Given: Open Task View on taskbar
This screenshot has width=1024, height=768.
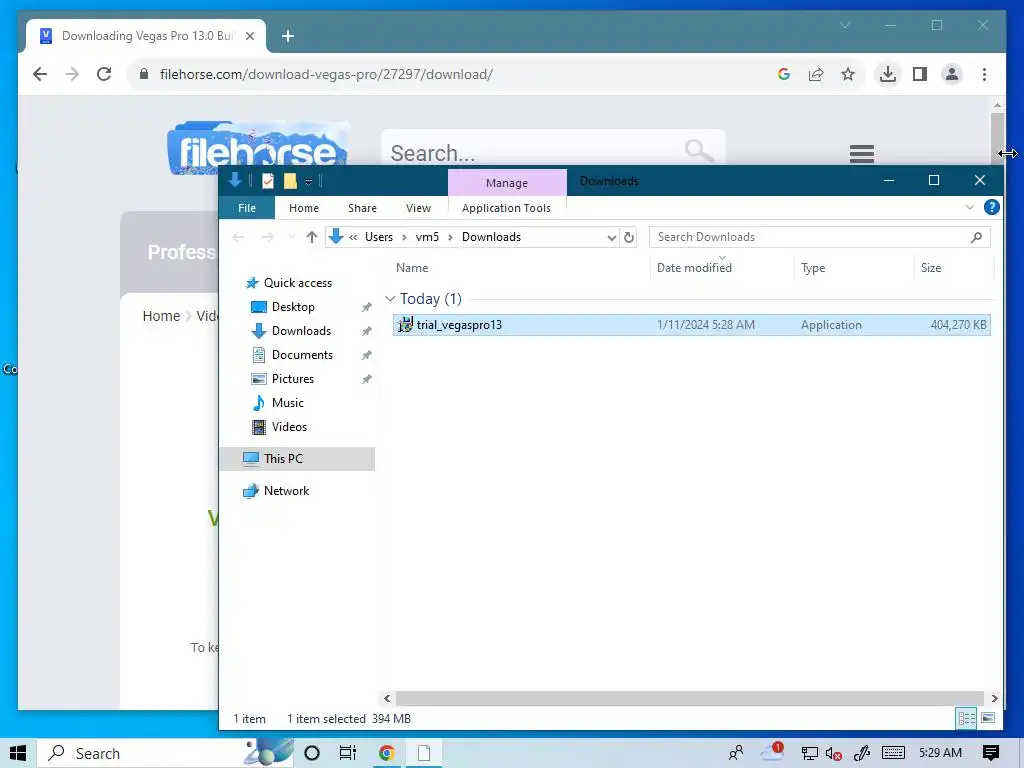Looking at the screenshot, I should (x=348, y=753).
